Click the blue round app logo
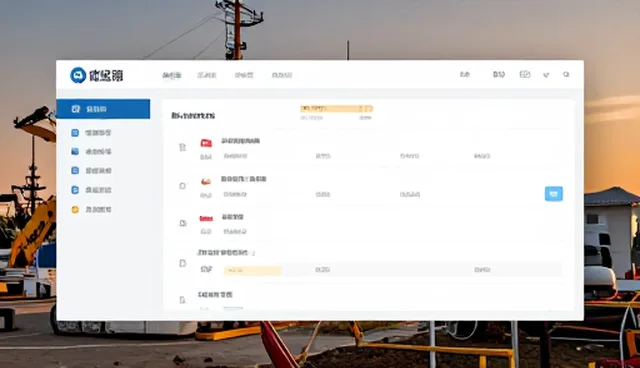Image resolution: width=640 pixels, height=368 pixels. [x=78, y=75]
